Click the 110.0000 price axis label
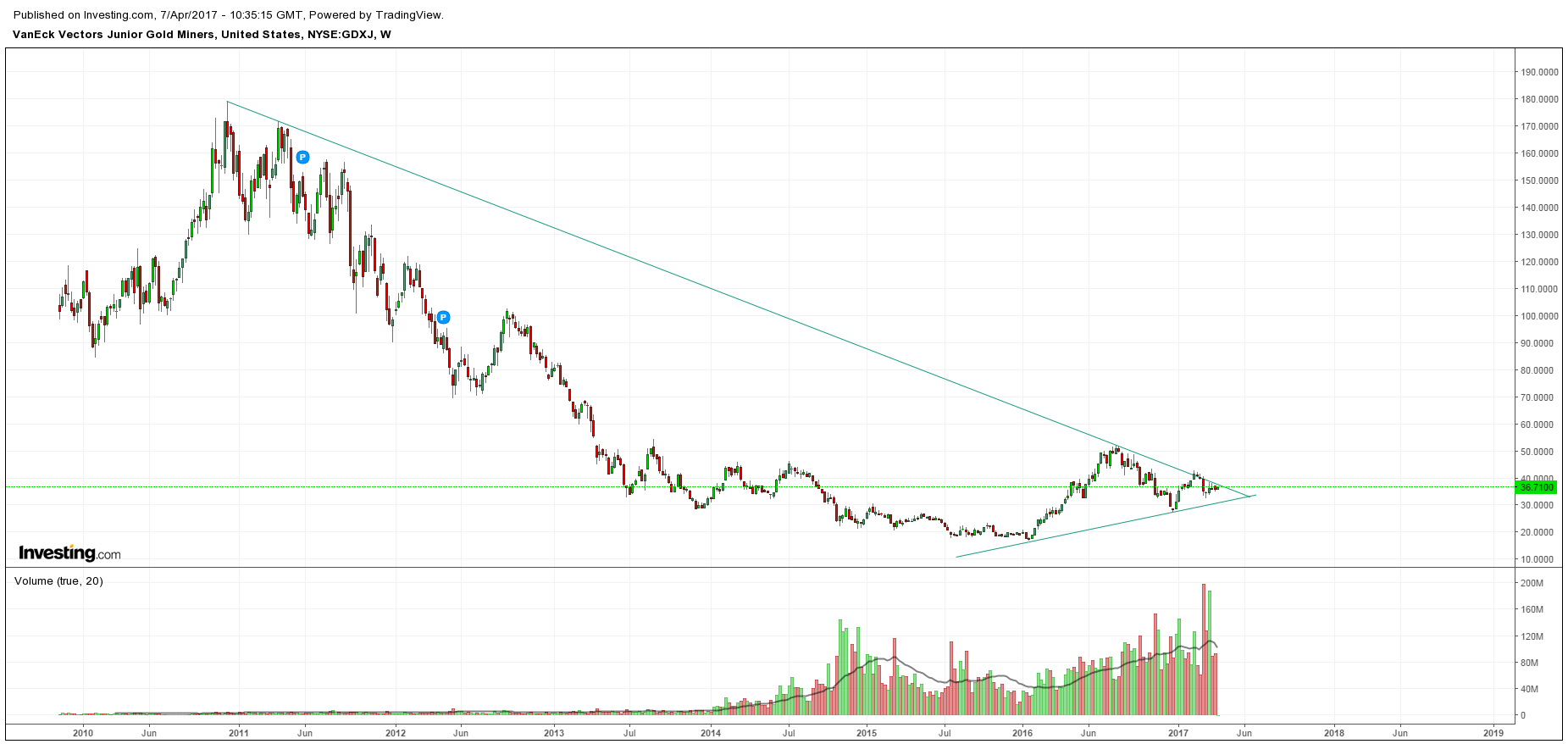 tap(1539, 289)
